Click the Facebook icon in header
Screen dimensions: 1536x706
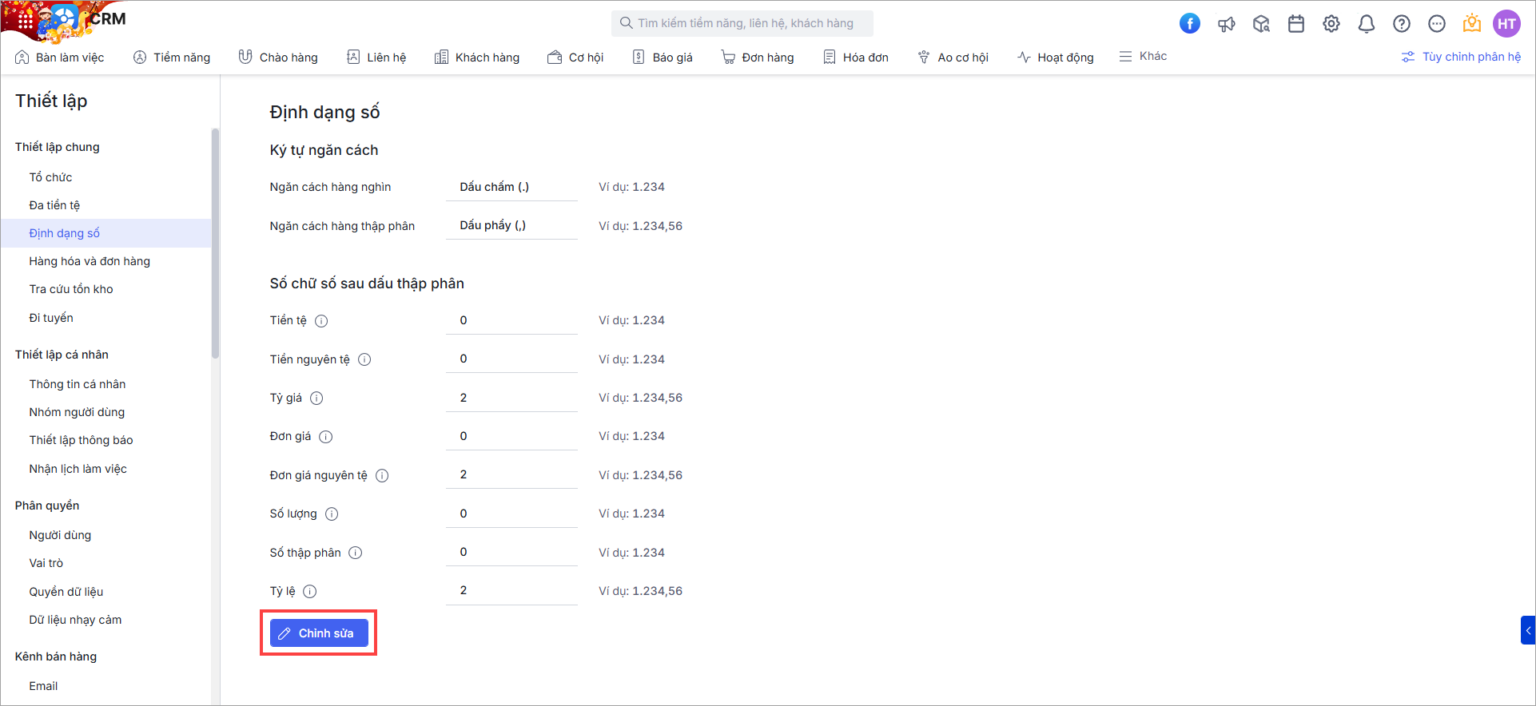pos(1189,23)
